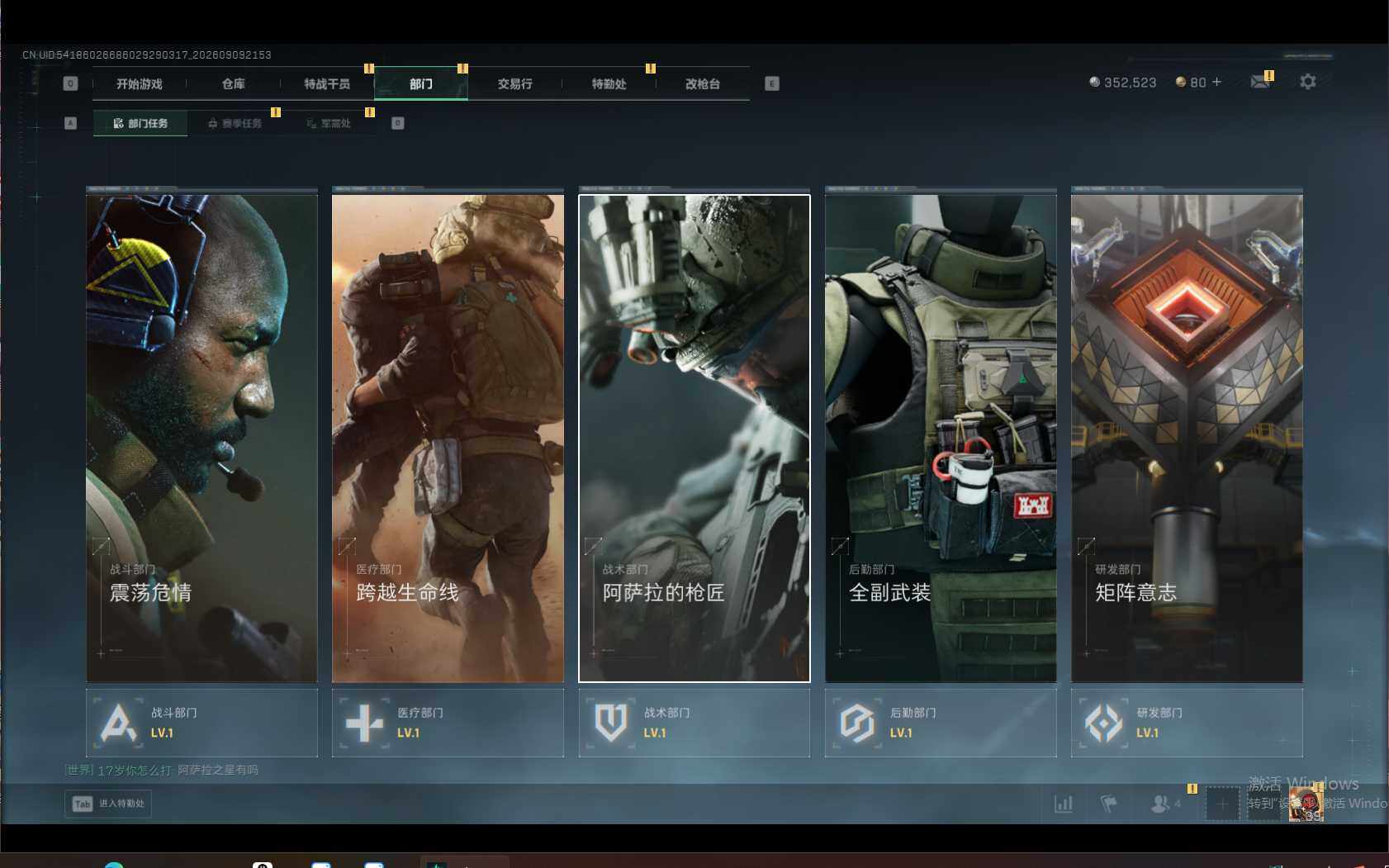
Task: Open the 全副武装 mission card
Action: [941, 439]
